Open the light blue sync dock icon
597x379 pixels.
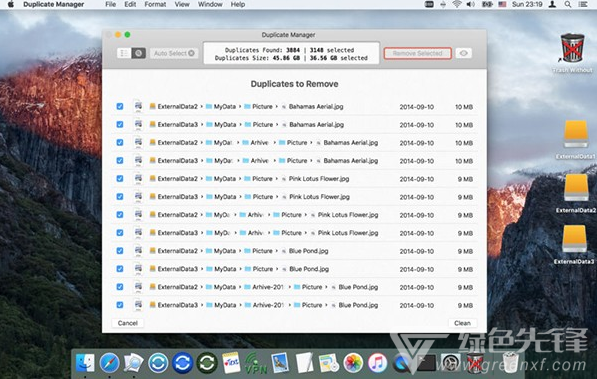pyautogui.click(x=158, y=363)
